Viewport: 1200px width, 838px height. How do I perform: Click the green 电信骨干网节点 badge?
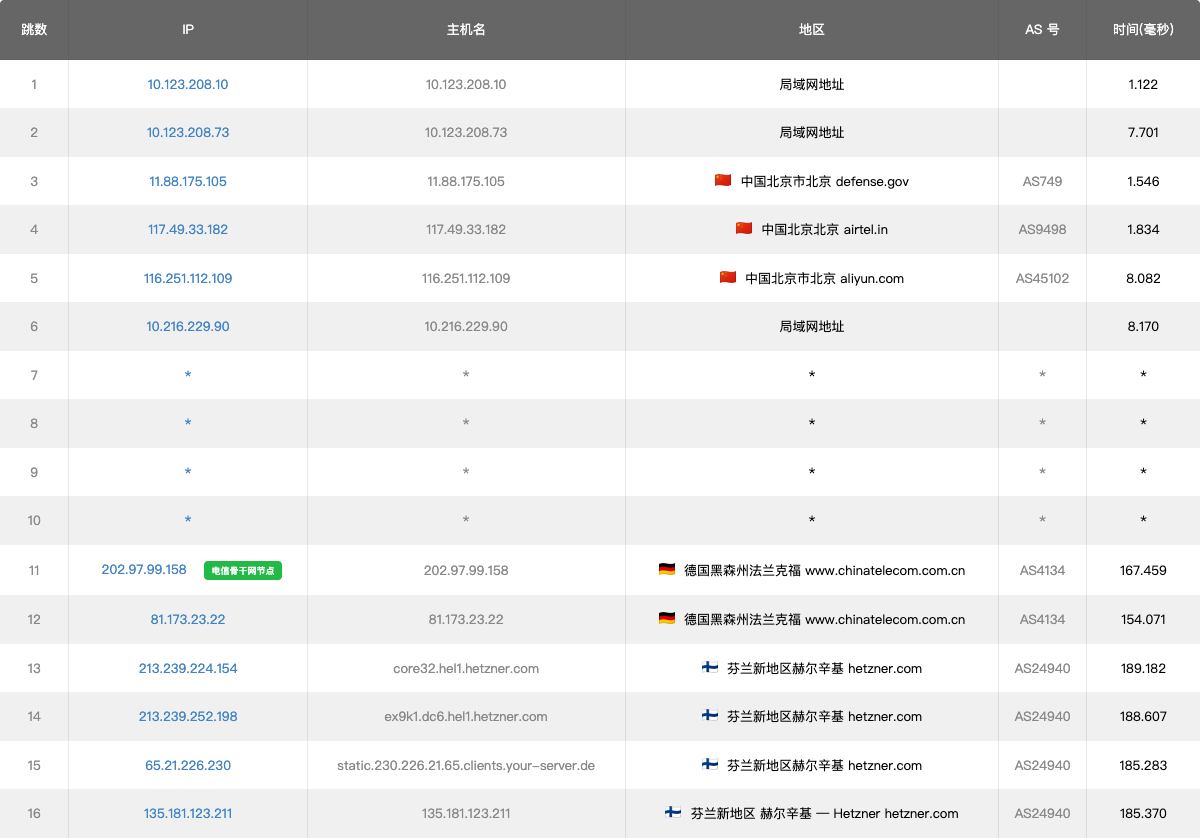click(x=243, y=571)
